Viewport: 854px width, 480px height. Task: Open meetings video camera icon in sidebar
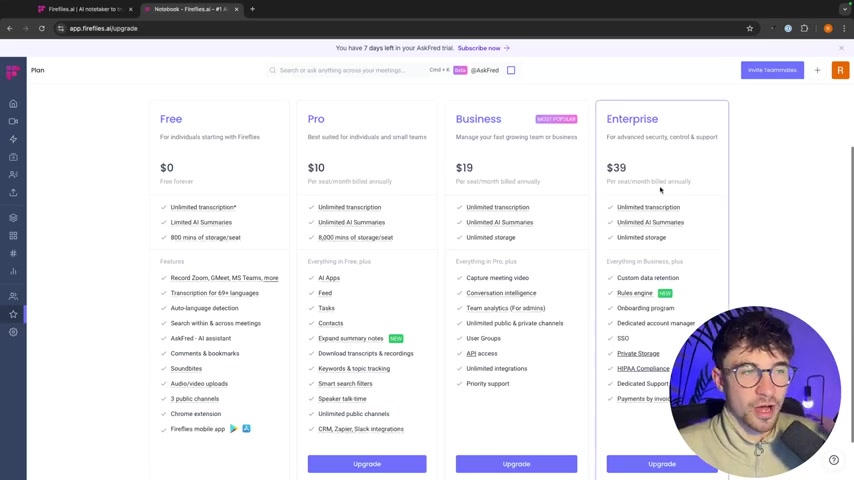click(x=13, y=121)
